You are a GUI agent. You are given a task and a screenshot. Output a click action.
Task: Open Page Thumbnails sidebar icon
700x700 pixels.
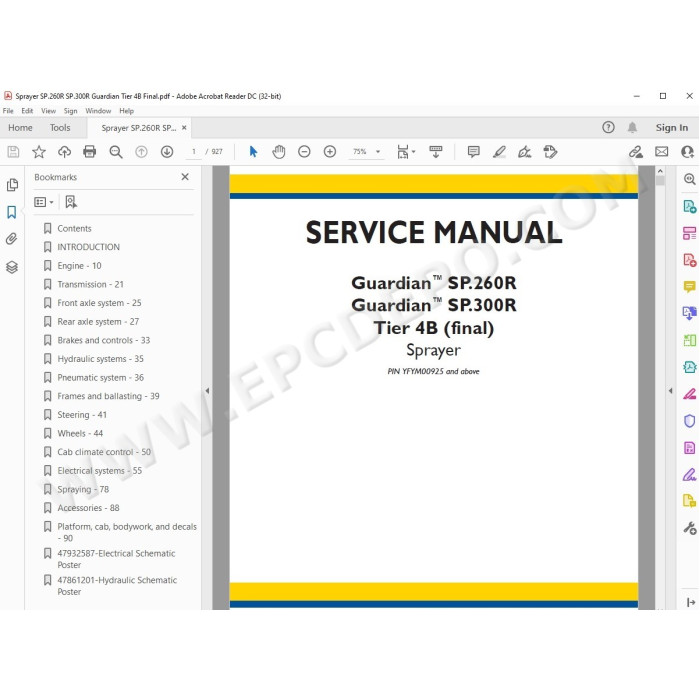pyautogui.click(x=12, y=185)
